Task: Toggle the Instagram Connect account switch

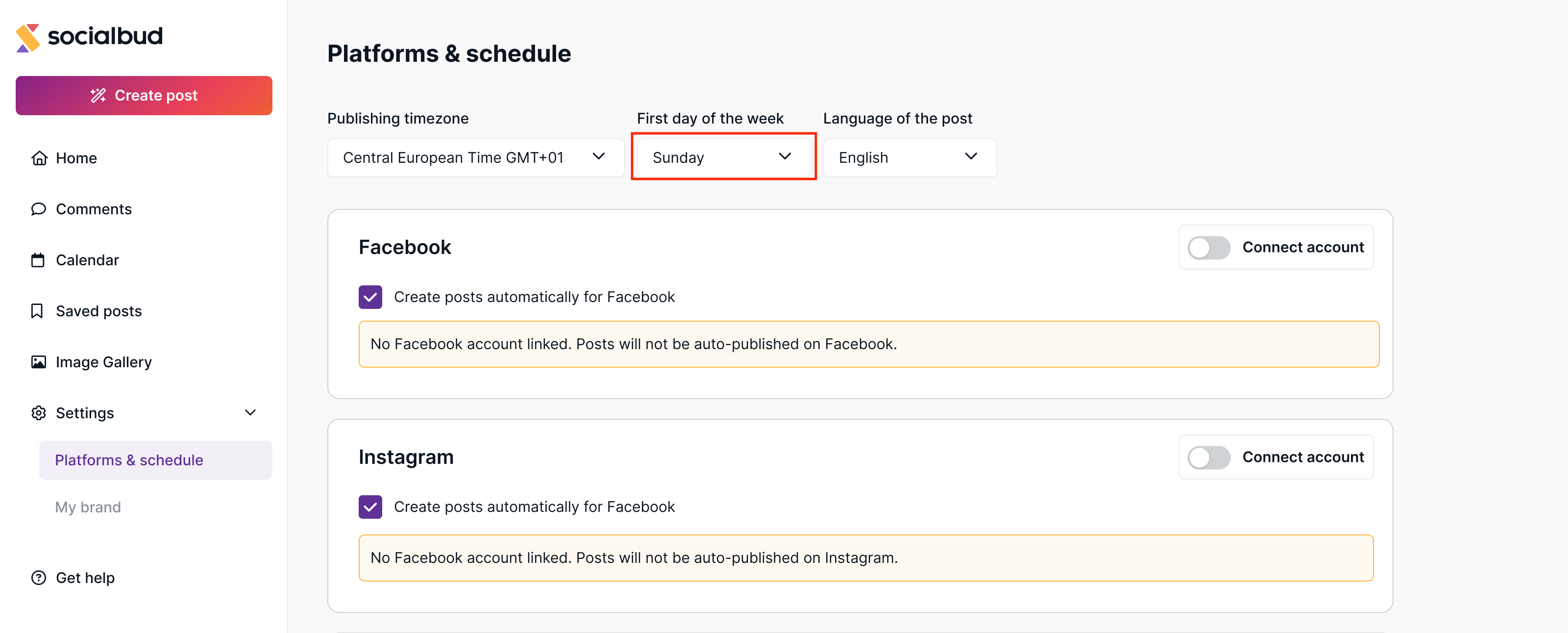Action: (1209, 457)
